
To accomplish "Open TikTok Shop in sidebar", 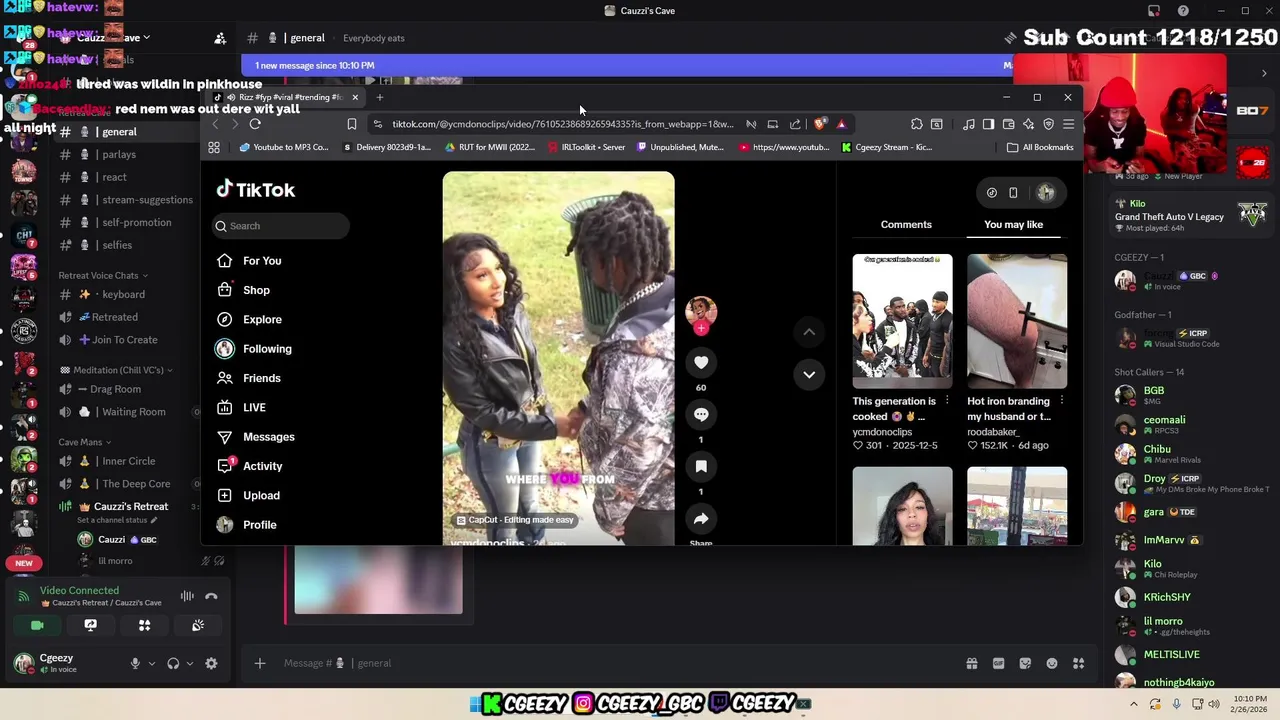I will tap(244, 290).
